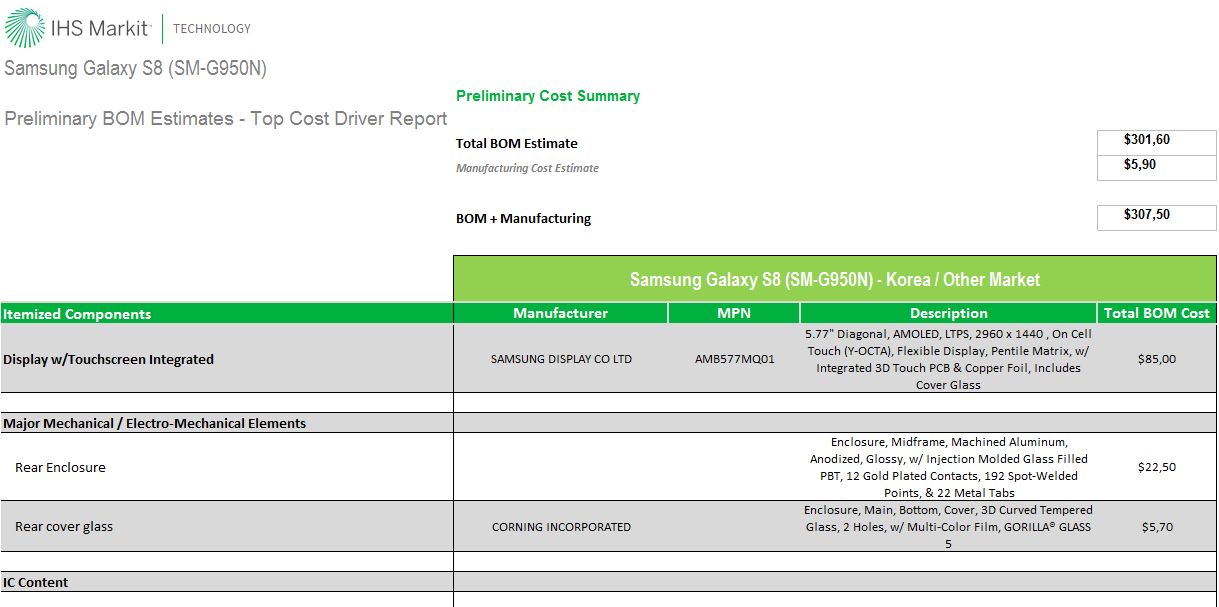Image resolution: width=1219 pixels, height=607 pixels.
Task: Select the MPN column header
Action: tap(734, 313)
